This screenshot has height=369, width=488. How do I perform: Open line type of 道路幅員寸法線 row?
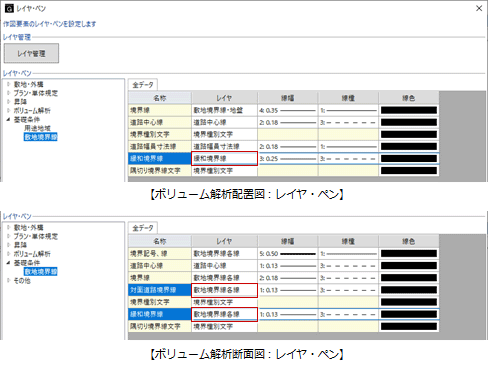coord(348,147)
